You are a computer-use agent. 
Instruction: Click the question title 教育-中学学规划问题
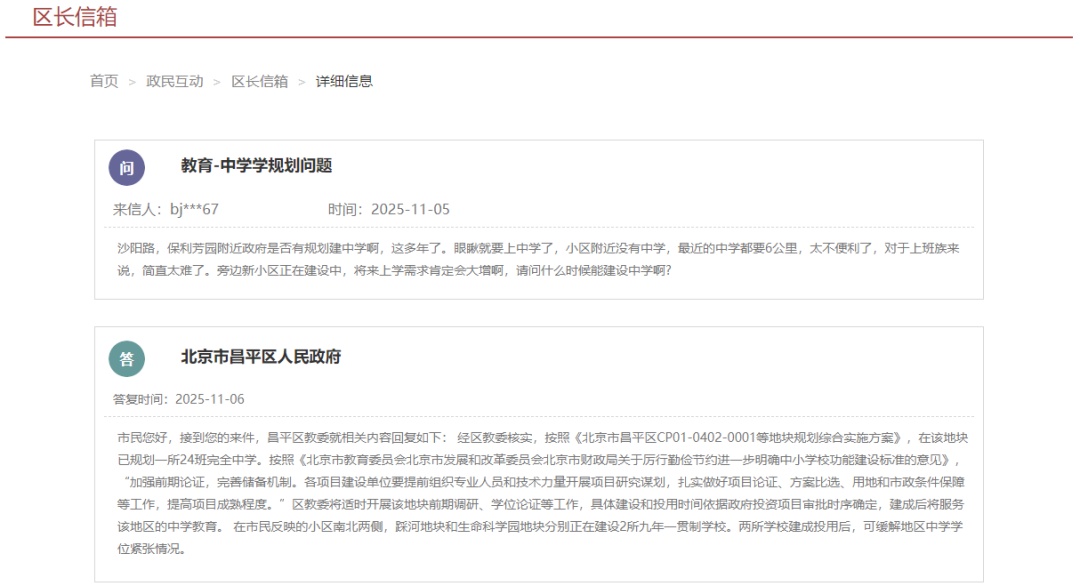coord(256,166)
